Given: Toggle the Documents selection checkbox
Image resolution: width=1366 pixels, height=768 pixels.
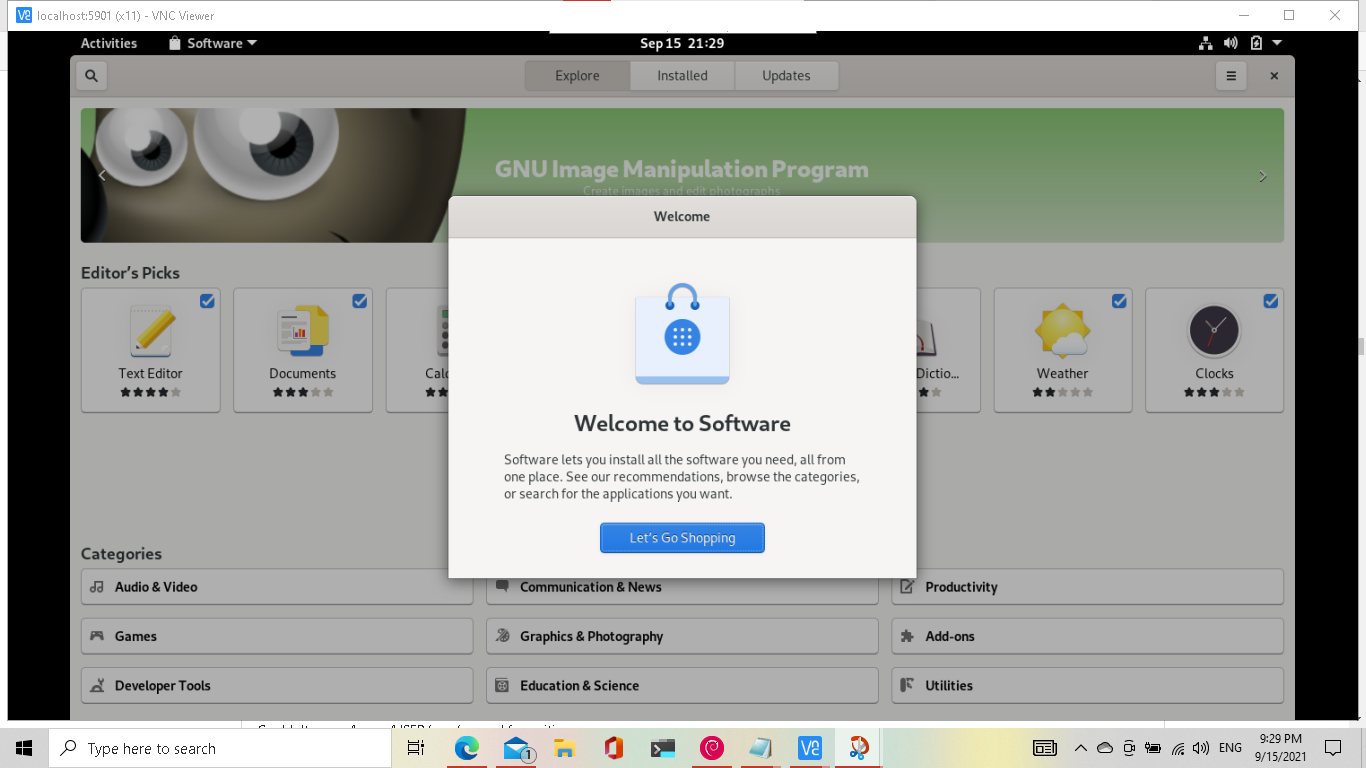Looking at the screenshot, I should coord(359,300).
